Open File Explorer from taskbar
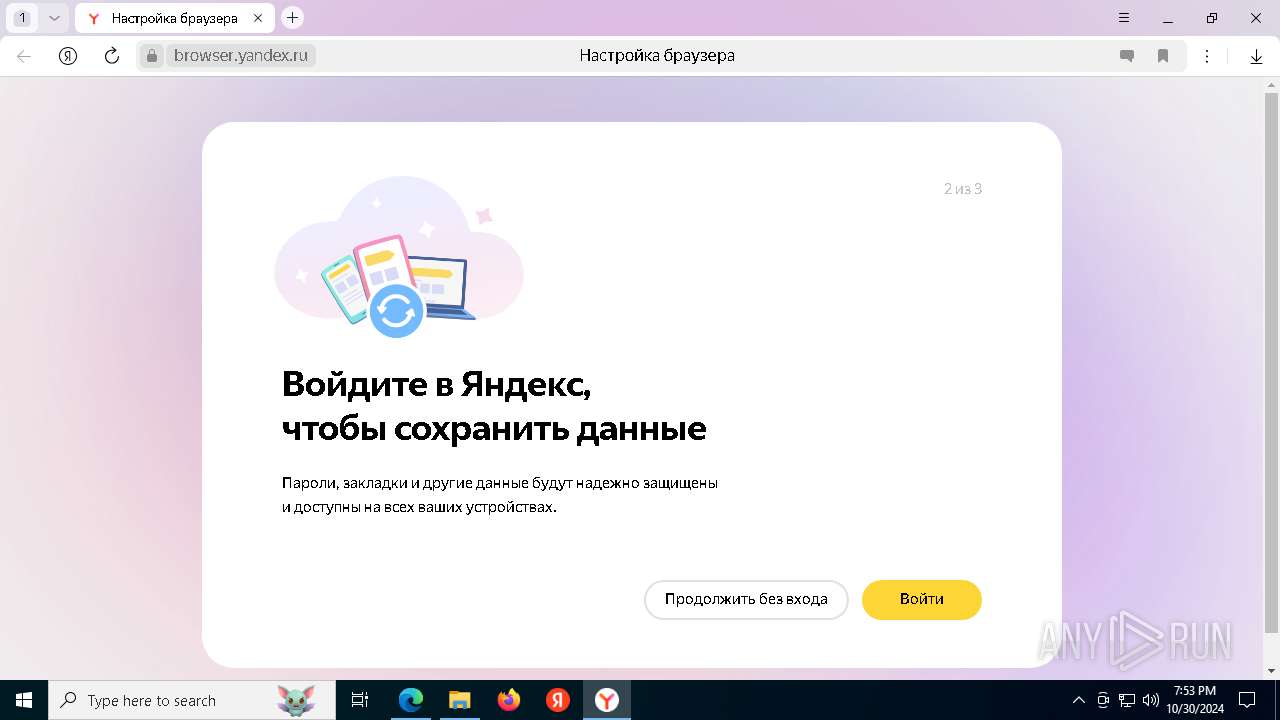This screenshot has height=720, width=1280. pos(459,700)
